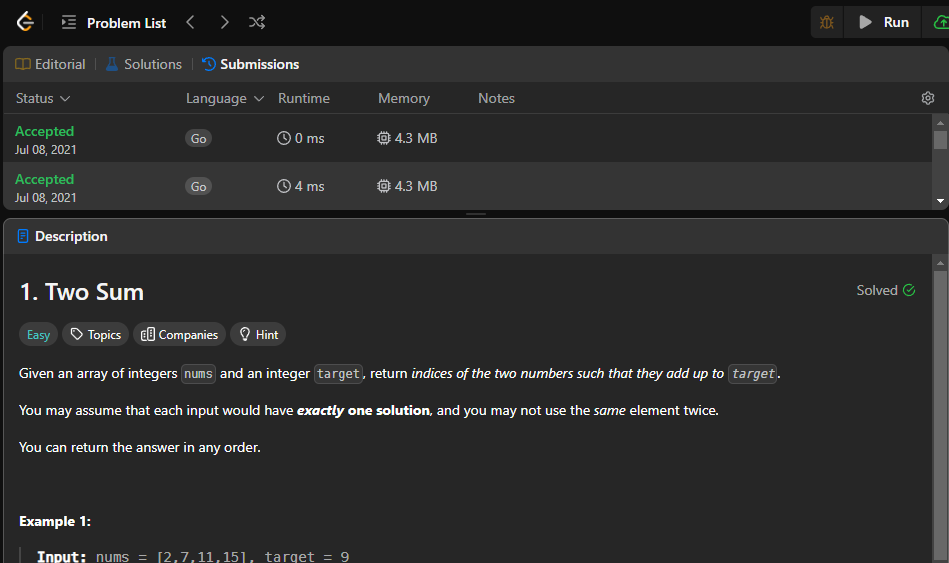Switch to the Solutions tab

tap(143, 64)
